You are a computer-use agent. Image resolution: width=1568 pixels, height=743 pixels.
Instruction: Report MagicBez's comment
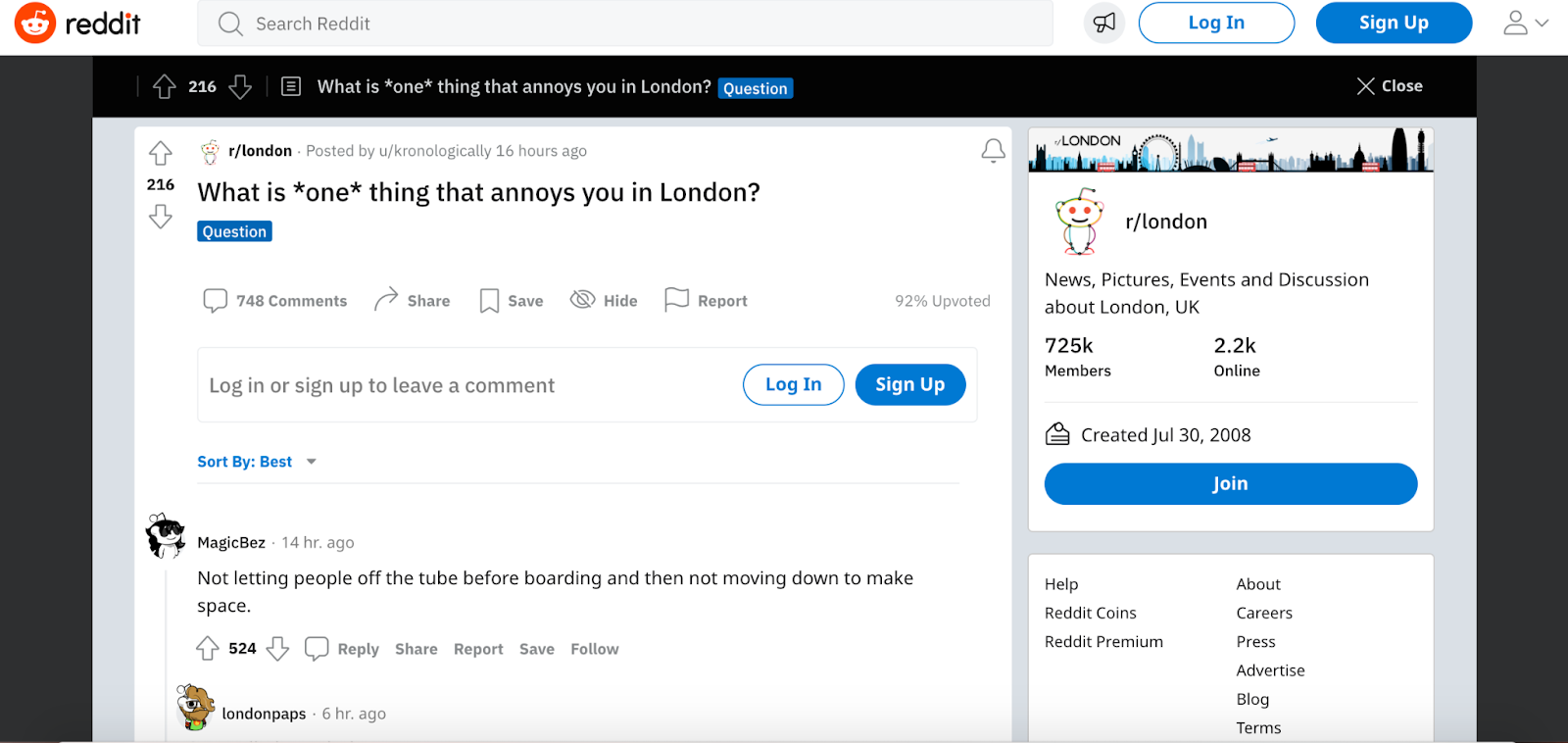(478, 649)
